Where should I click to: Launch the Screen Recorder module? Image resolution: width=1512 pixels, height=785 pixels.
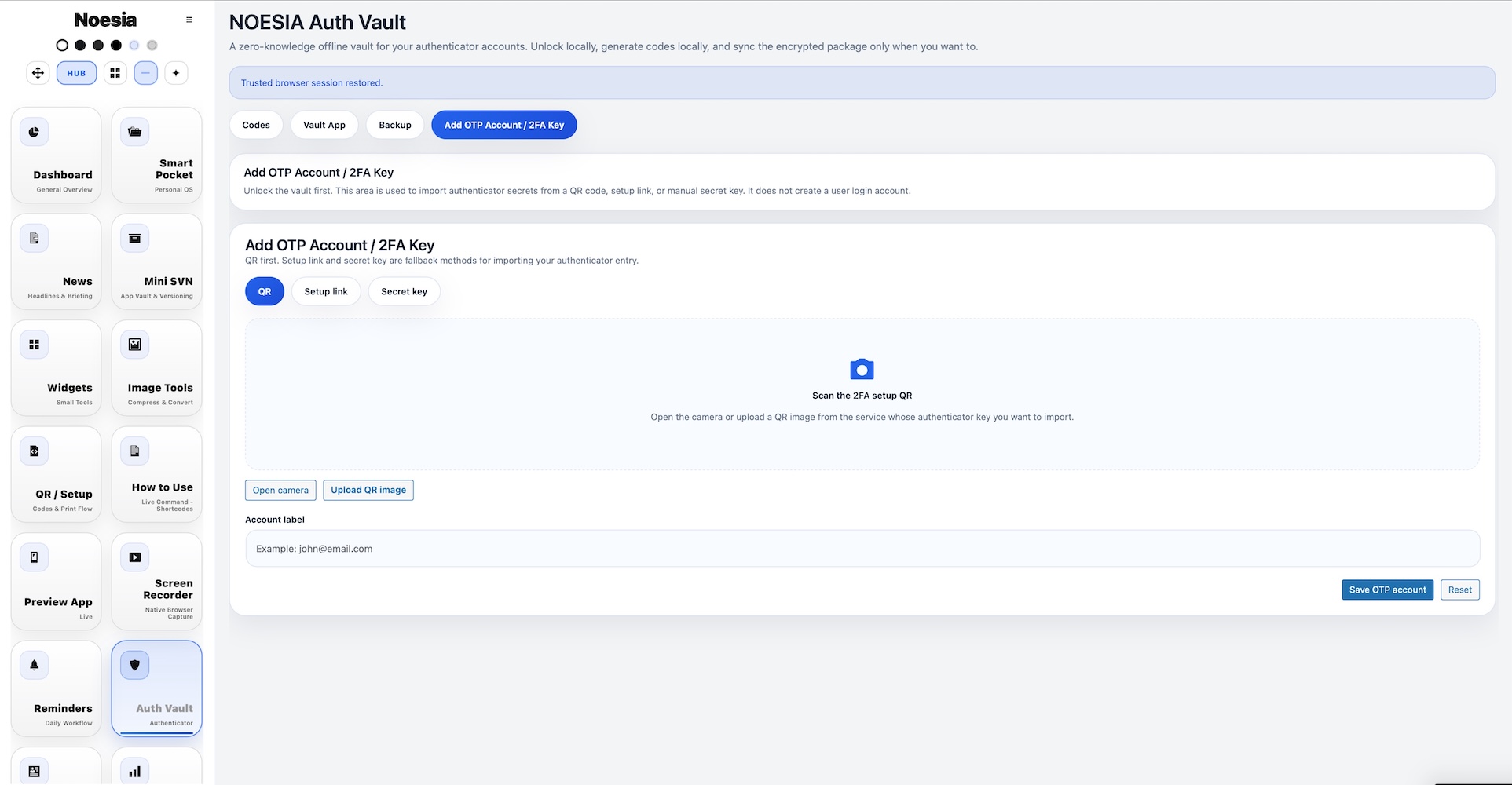pyautogui.click(x=157, y=582)
